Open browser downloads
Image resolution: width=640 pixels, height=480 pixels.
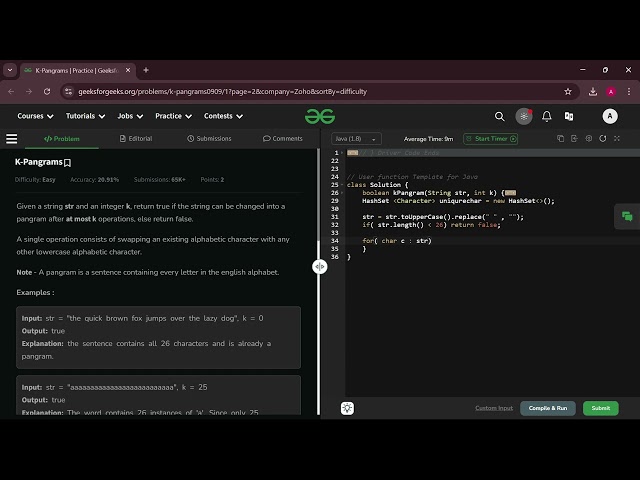[x=593, y=91]
